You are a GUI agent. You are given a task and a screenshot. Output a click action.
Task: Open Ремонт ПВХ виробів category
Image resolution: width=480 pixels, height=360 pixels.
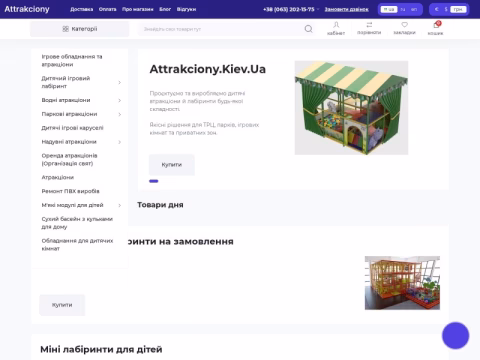70,191
